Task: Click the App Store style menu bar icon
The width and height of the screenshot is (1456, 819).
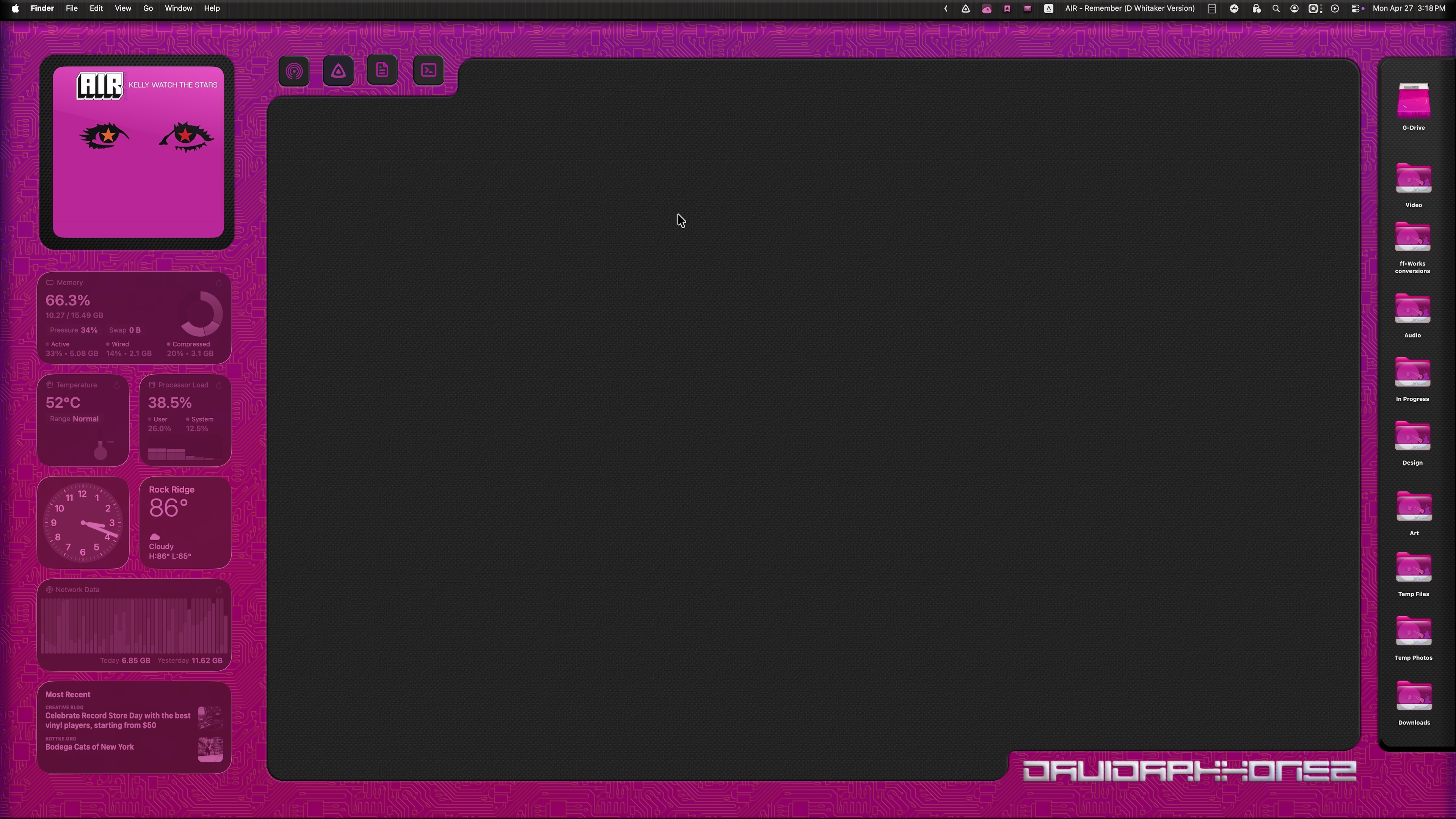Action: 1235,8
